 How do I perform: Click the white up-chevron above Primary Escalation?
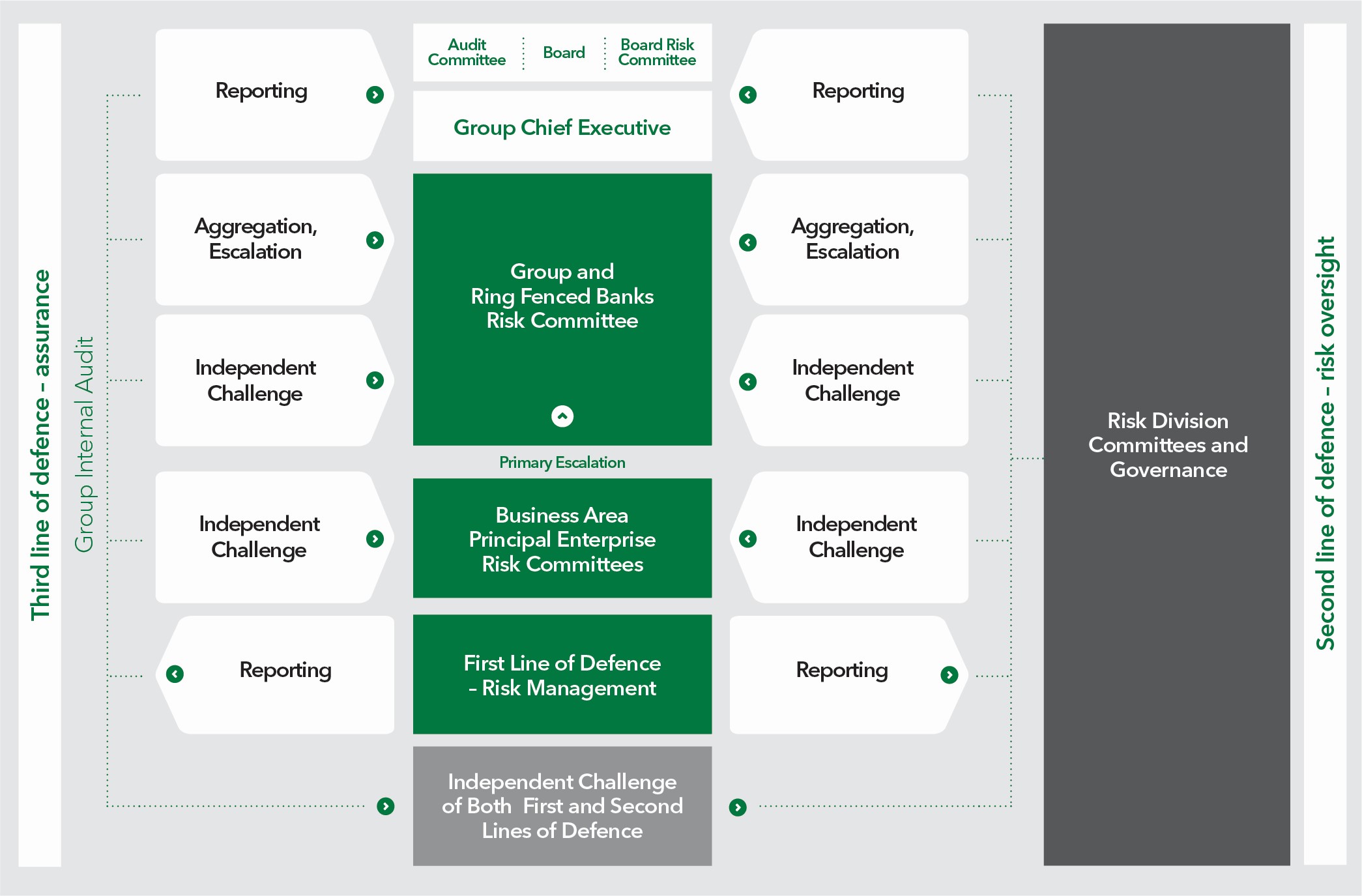(x=562, y=416)
